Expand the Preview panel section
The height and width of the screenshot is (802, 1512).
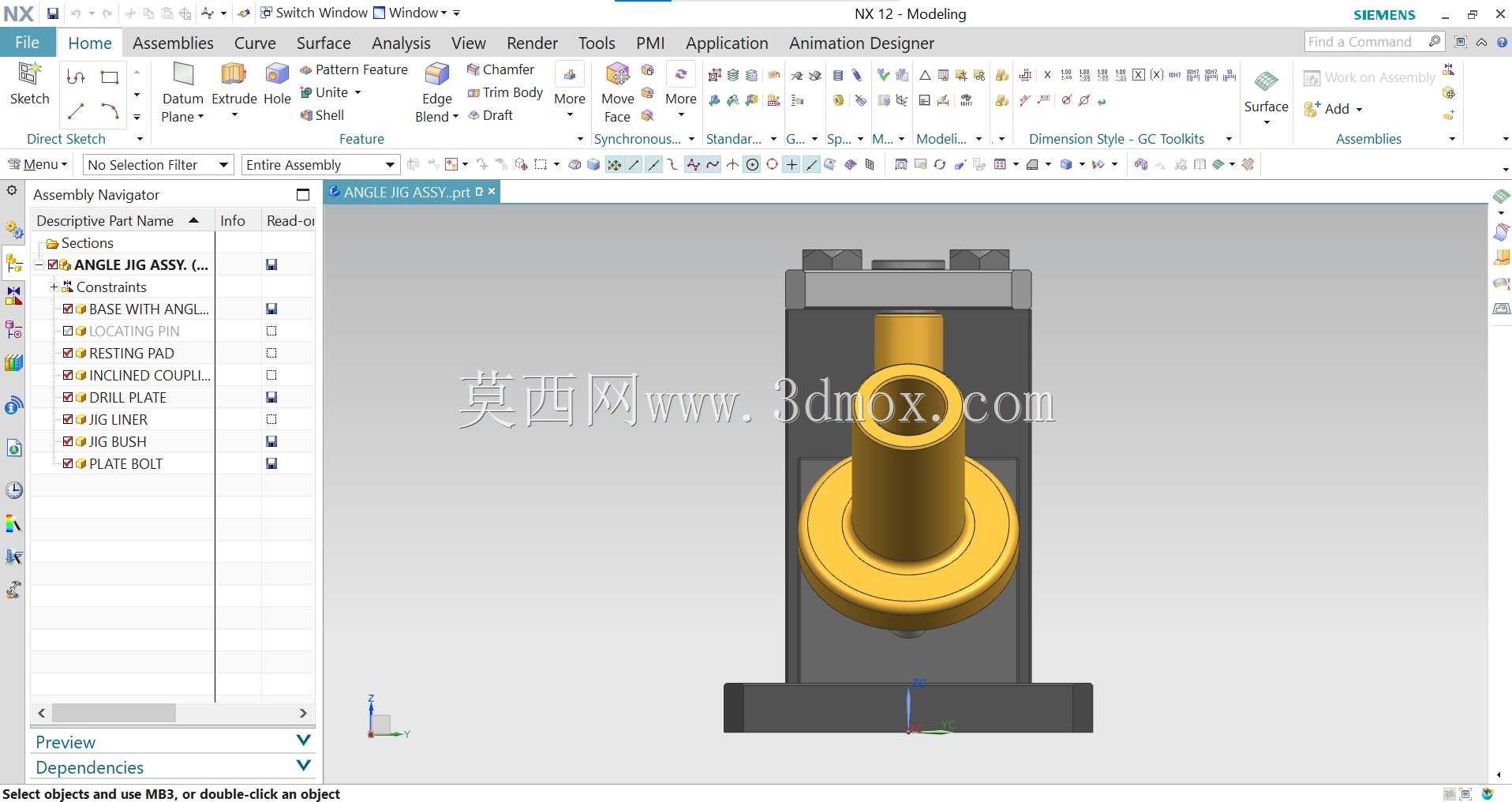[173, 741]
